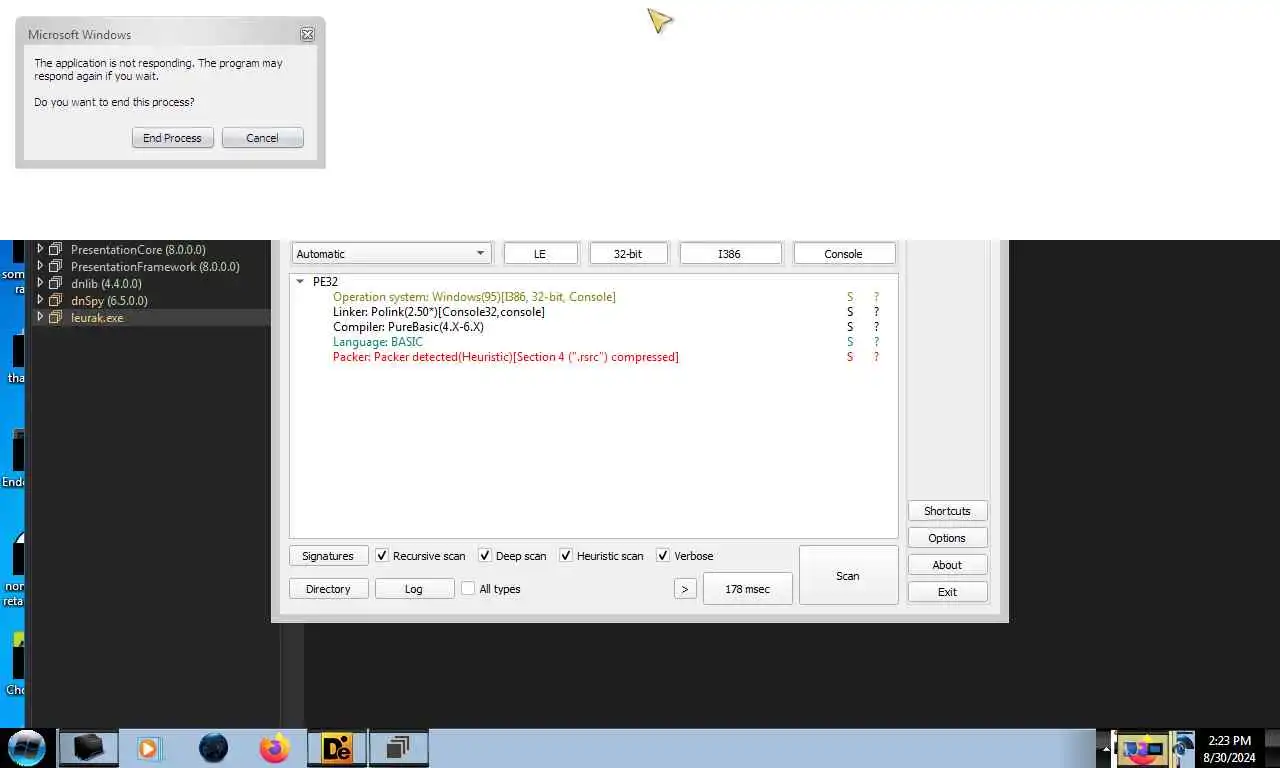Viewport: 1280px width, 768px height.
Task: Click PresentationCore assembly icon in dnSpy
Action: pyautogui.click(x=56, y=250)
